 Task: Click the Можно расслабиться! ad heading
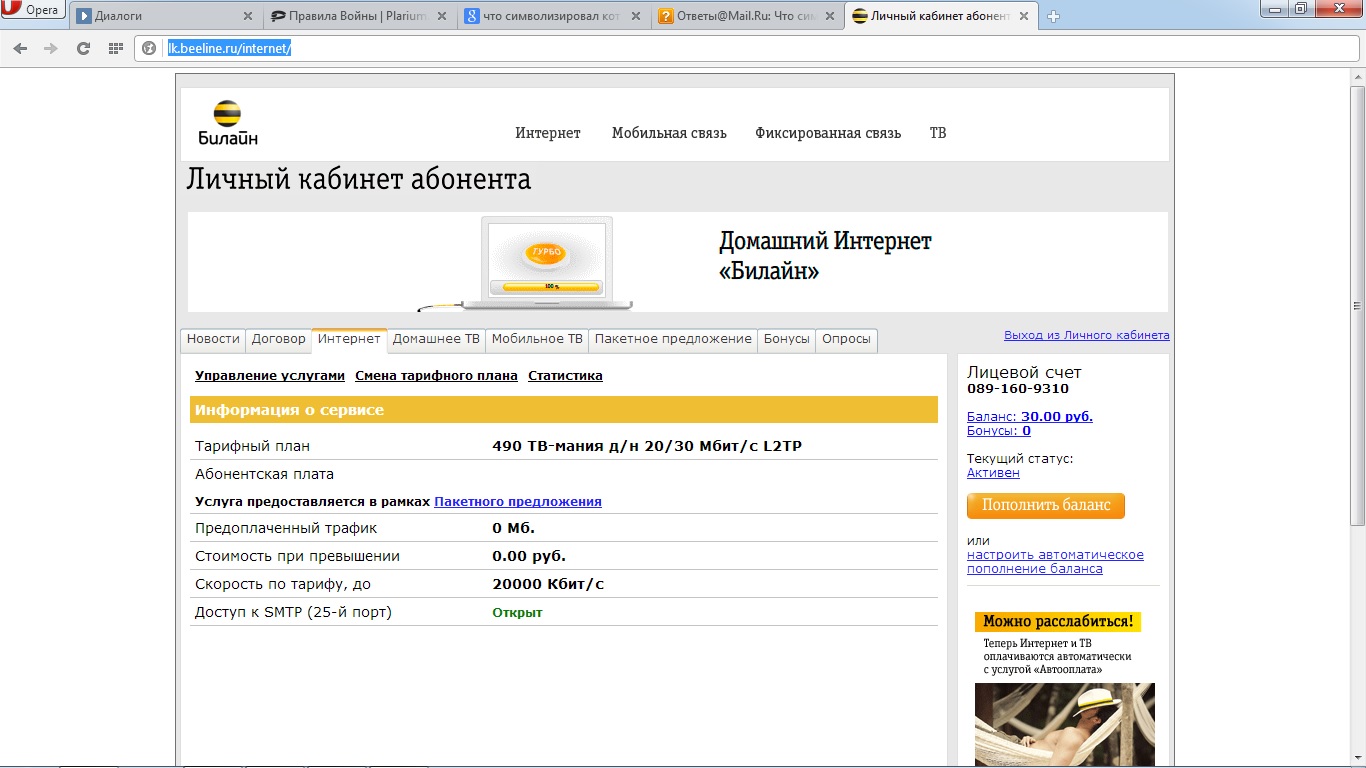tap(1058, 622)
